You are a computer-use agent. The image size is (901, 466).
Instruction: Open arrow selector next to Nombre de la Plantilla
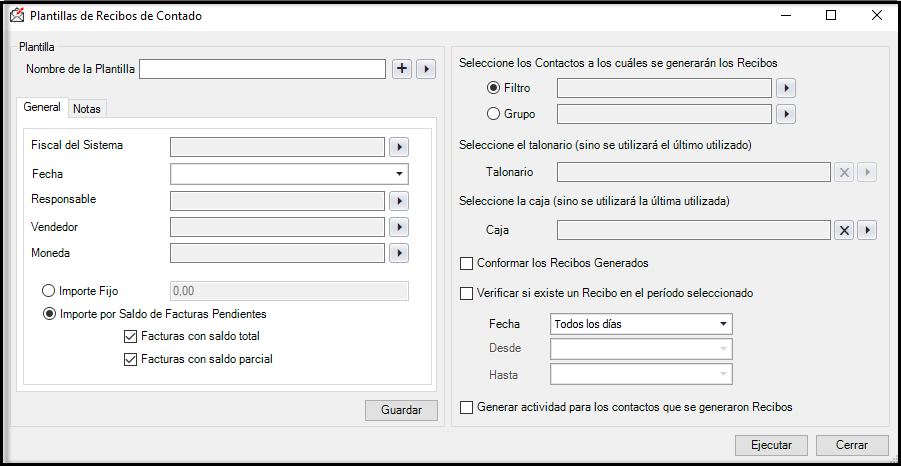[x=426, y=69]
